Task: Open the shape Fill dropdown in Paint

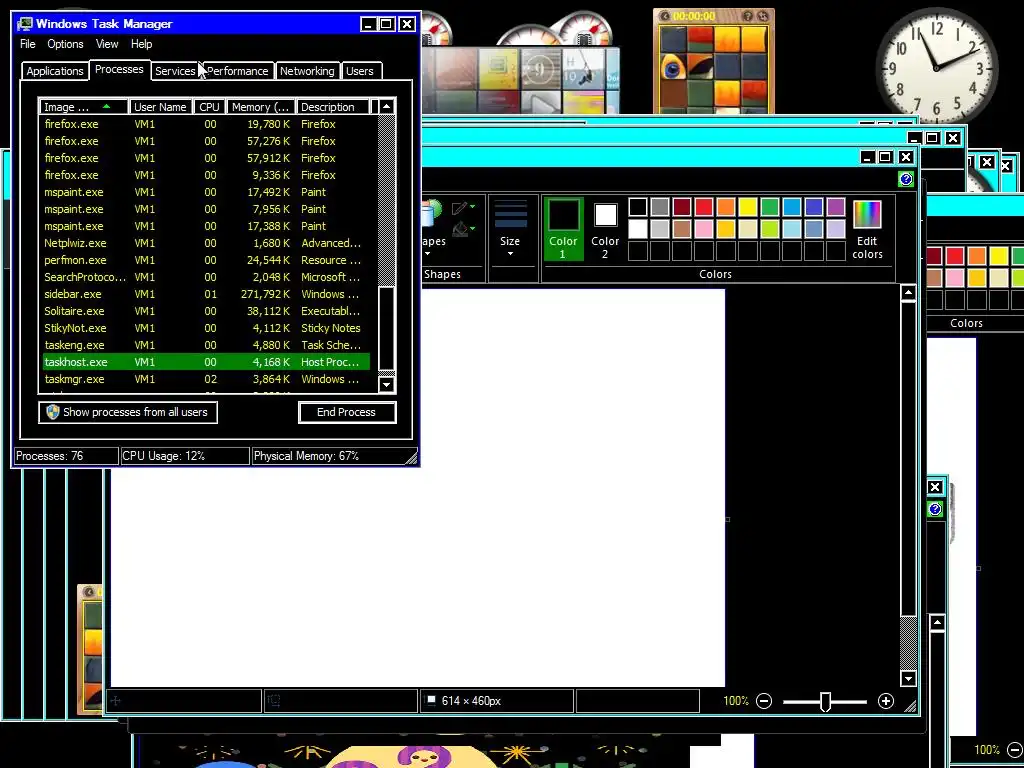Action: tap(463, 229)
